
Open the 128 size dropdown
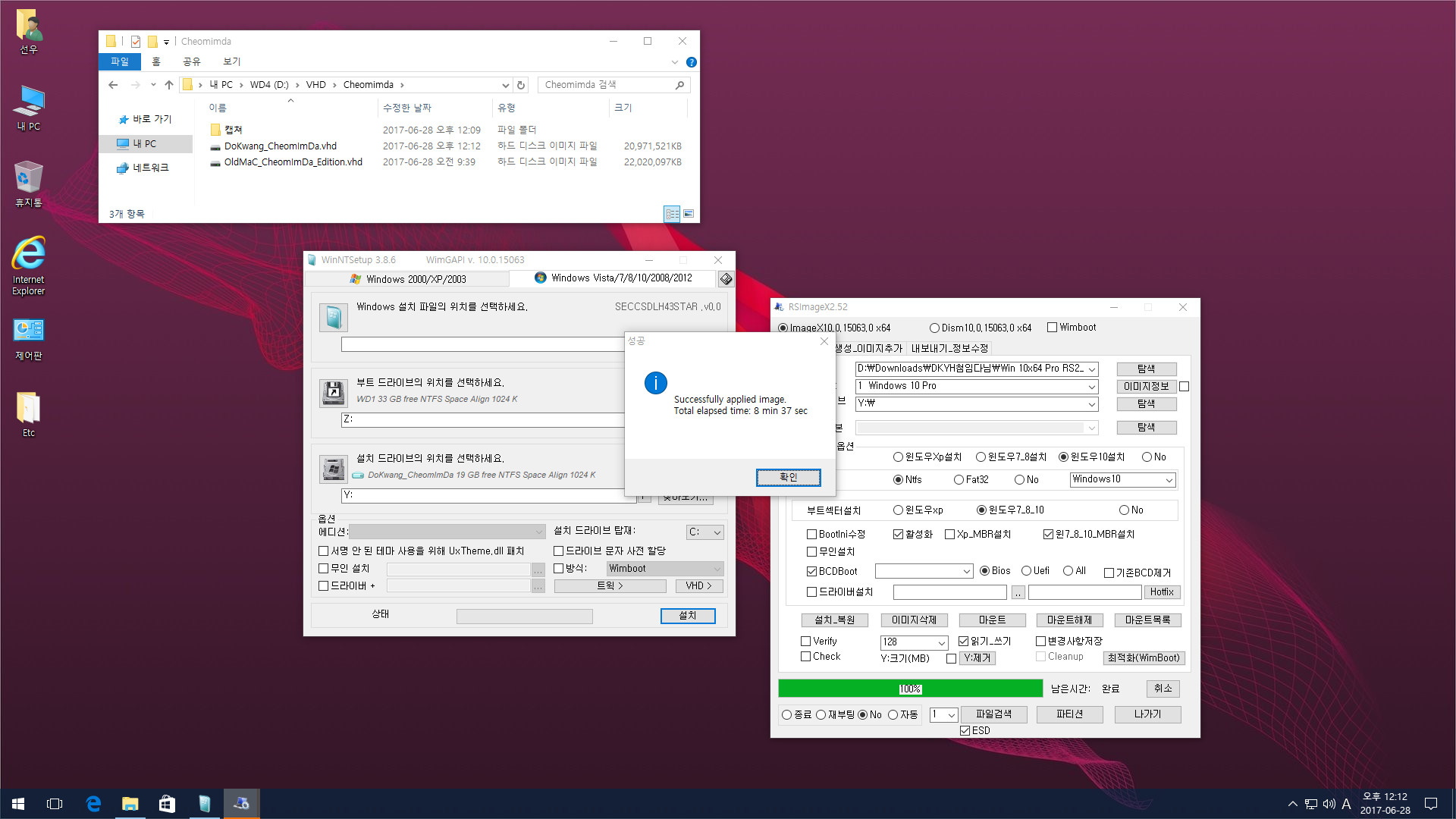pyautogui.click(x=941, y=642)
